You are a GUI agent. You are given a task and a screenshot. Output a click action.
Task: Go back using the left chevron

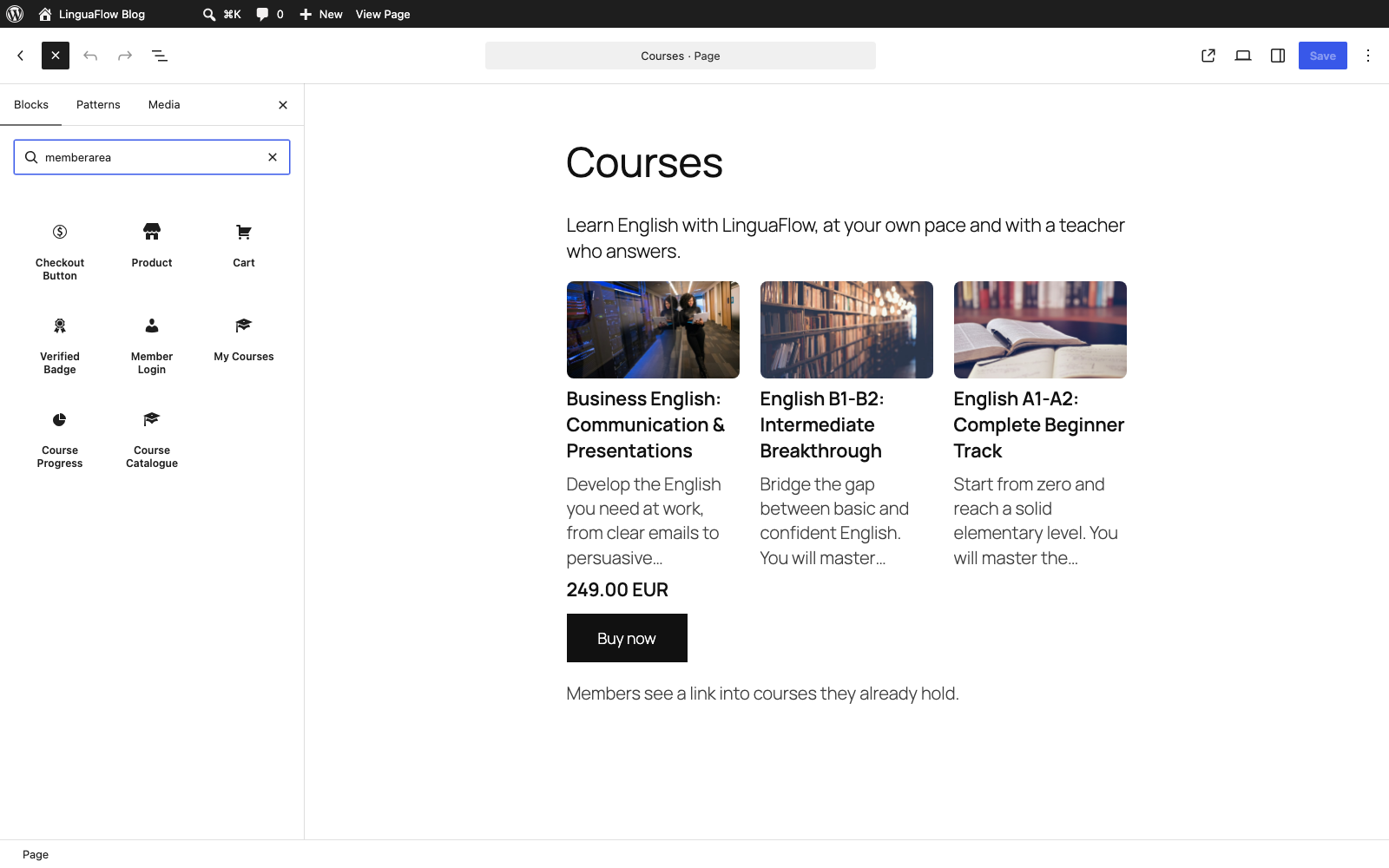(21, 56)
